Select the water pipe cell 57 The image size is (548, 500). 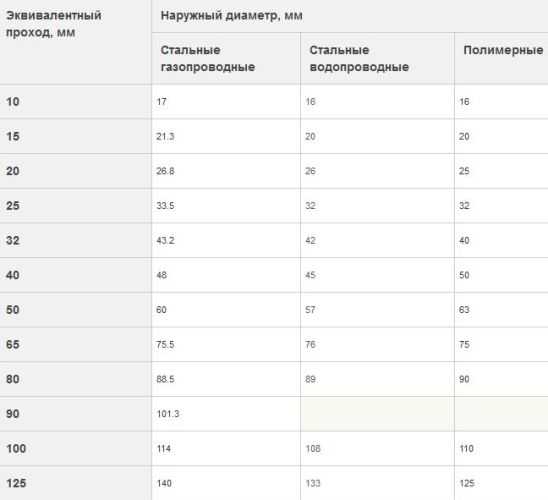(x=377, y=310)
